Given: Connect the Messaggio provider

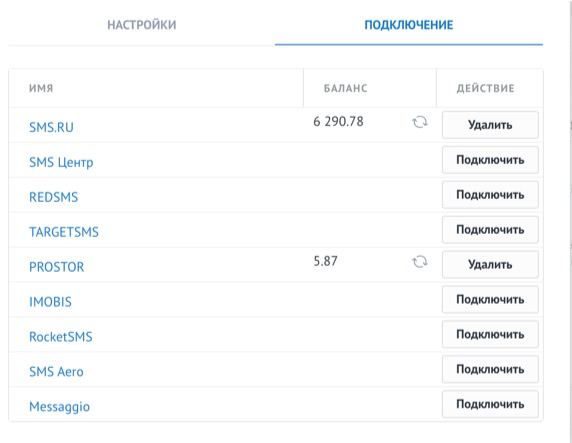Looking at the screenshot, I should [x=490, y=404].
